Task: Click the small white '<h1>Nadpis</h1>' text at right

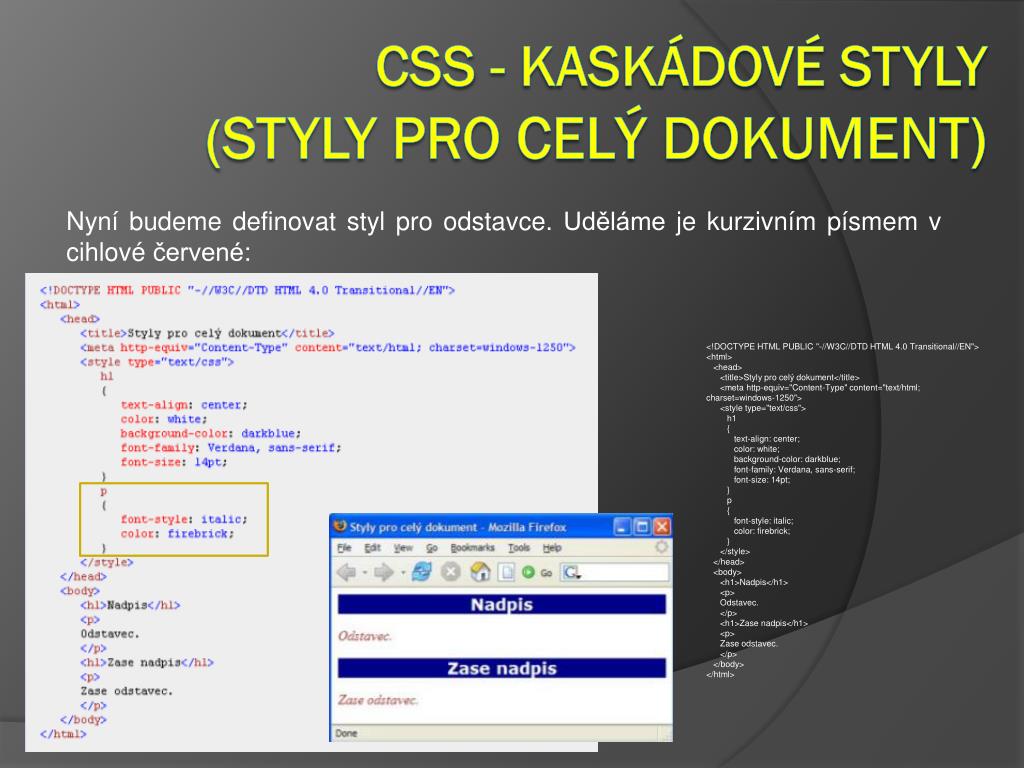Action: [x=754, y=582]
